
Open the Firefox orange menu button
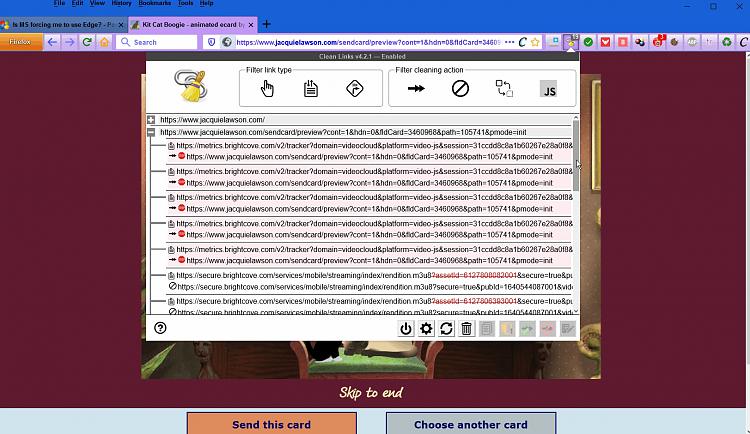pos(21,42)
